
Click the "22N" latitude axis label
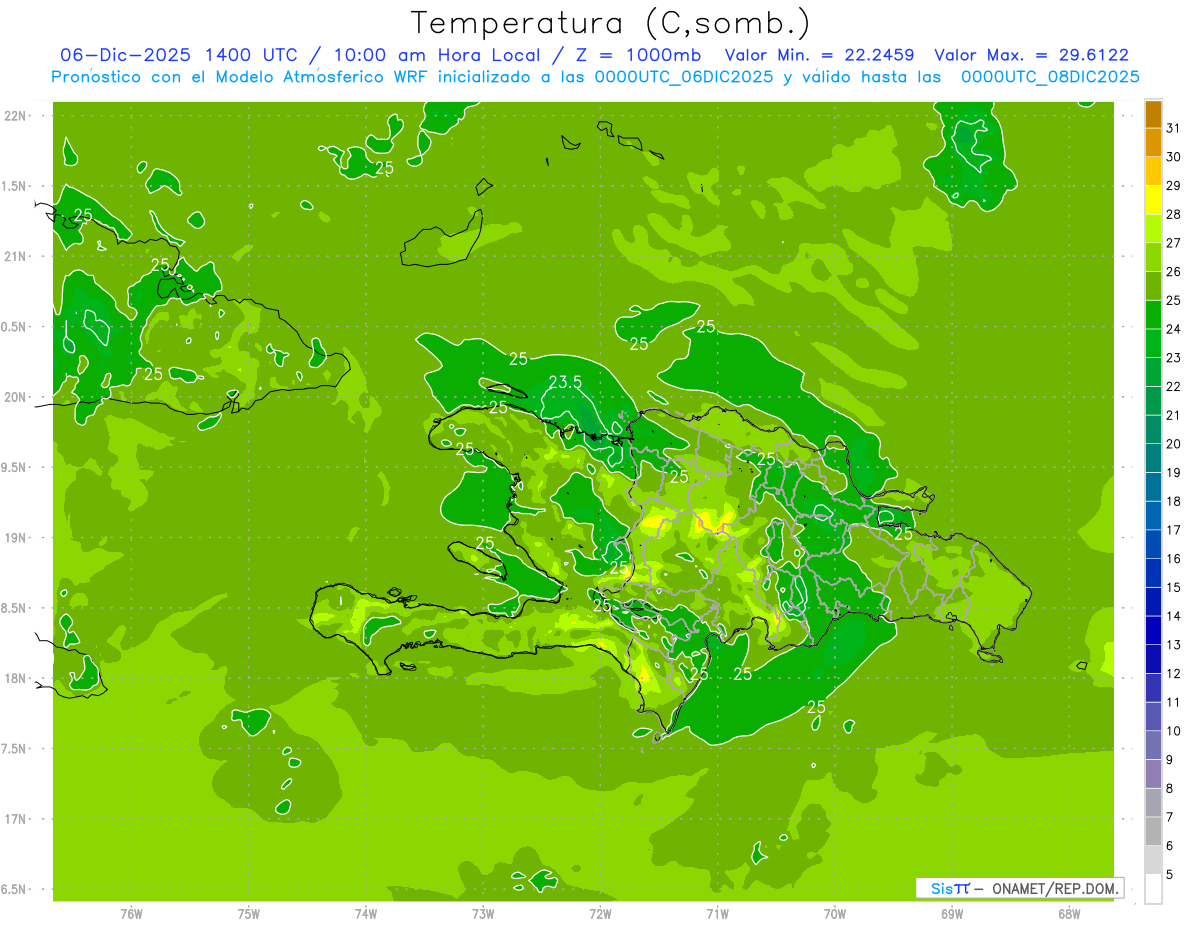coord(14,116)
